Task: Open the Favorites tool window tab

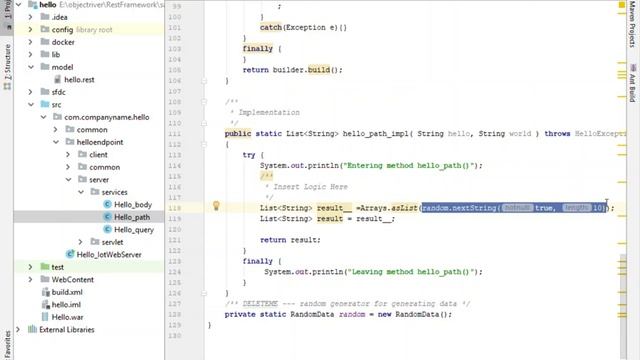Action: [x=7, y=345]
